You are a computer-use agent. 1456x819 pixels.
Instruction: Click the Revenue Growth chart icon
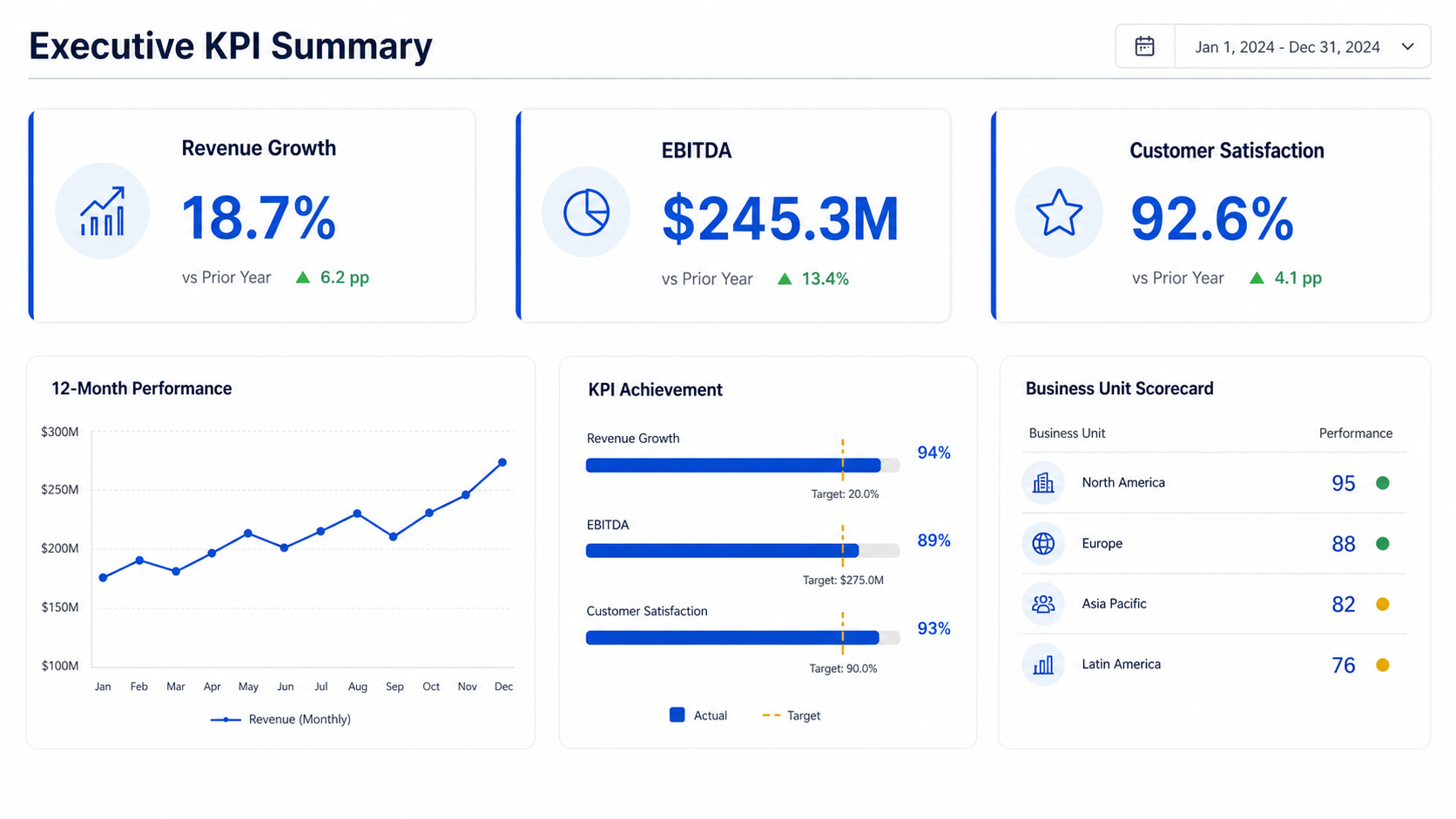click(x=102, y=211)
